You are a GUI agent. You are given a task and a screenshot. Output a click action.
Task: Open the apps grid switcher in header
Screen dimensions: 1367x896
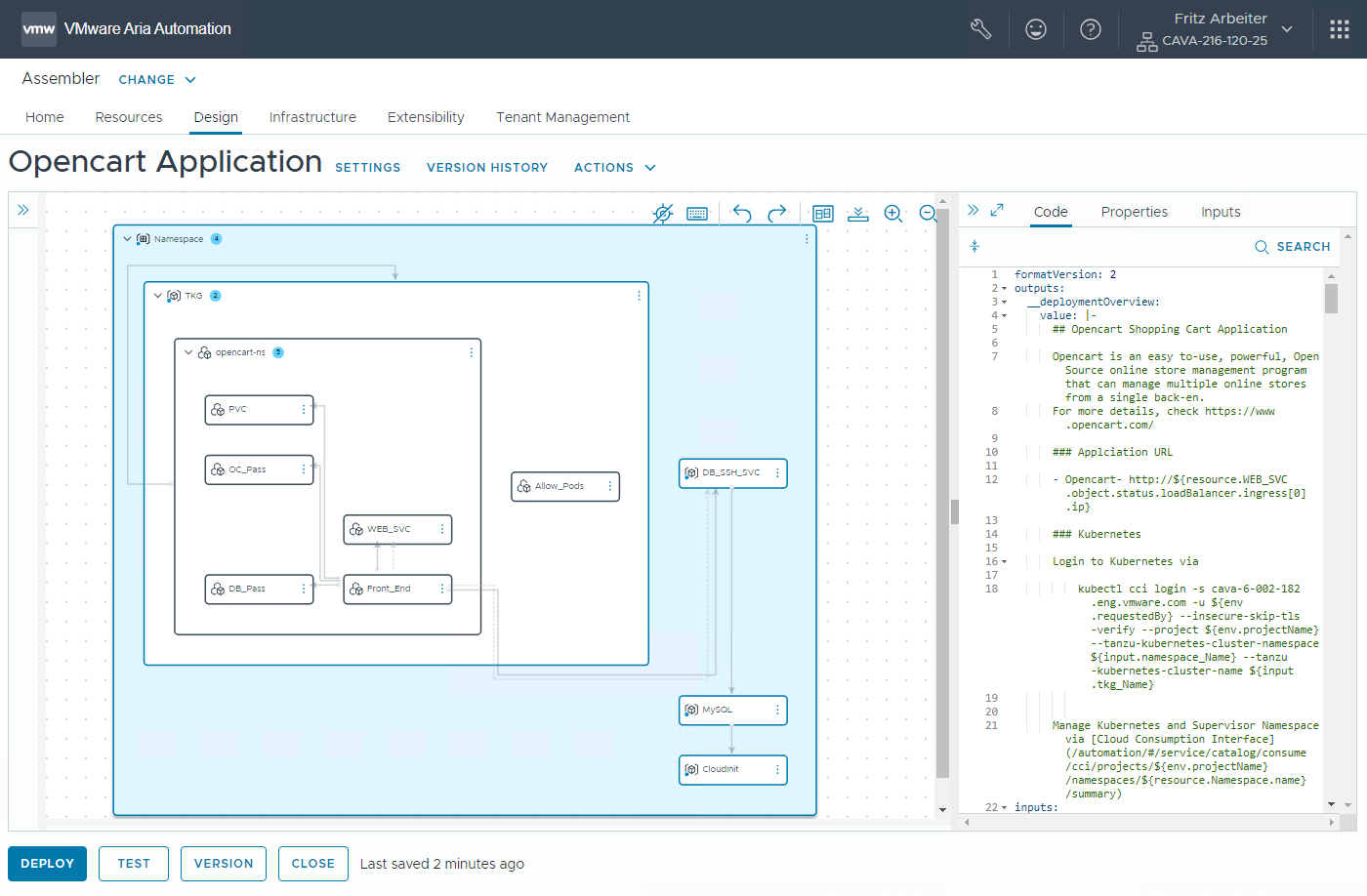click(x=1340, y=29)
